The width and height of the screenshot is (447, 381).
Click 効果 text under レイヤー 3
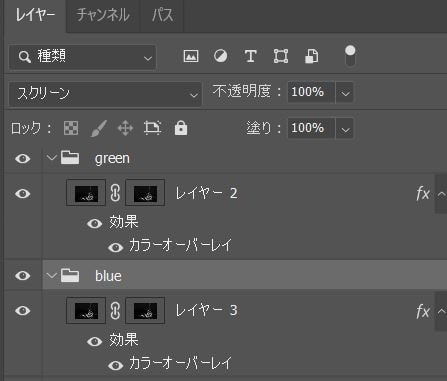[124, 340]
